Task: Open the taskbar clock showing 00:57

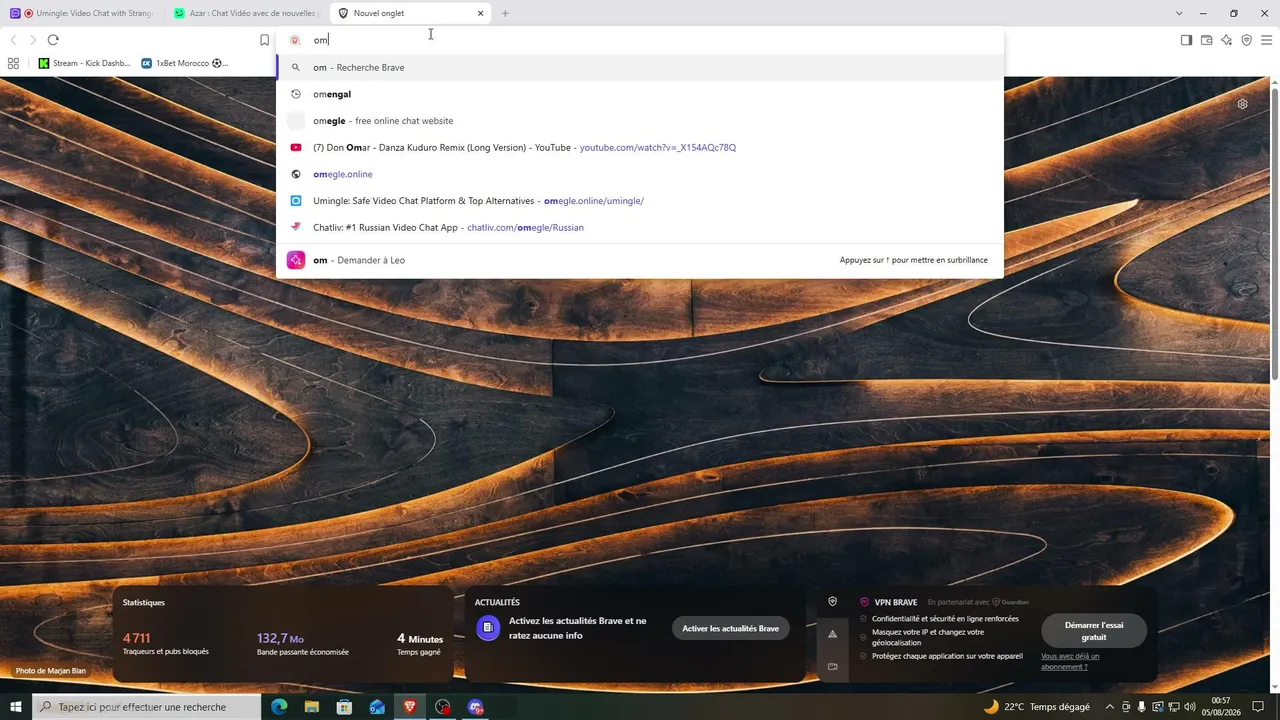Action: coord(1221,707)
